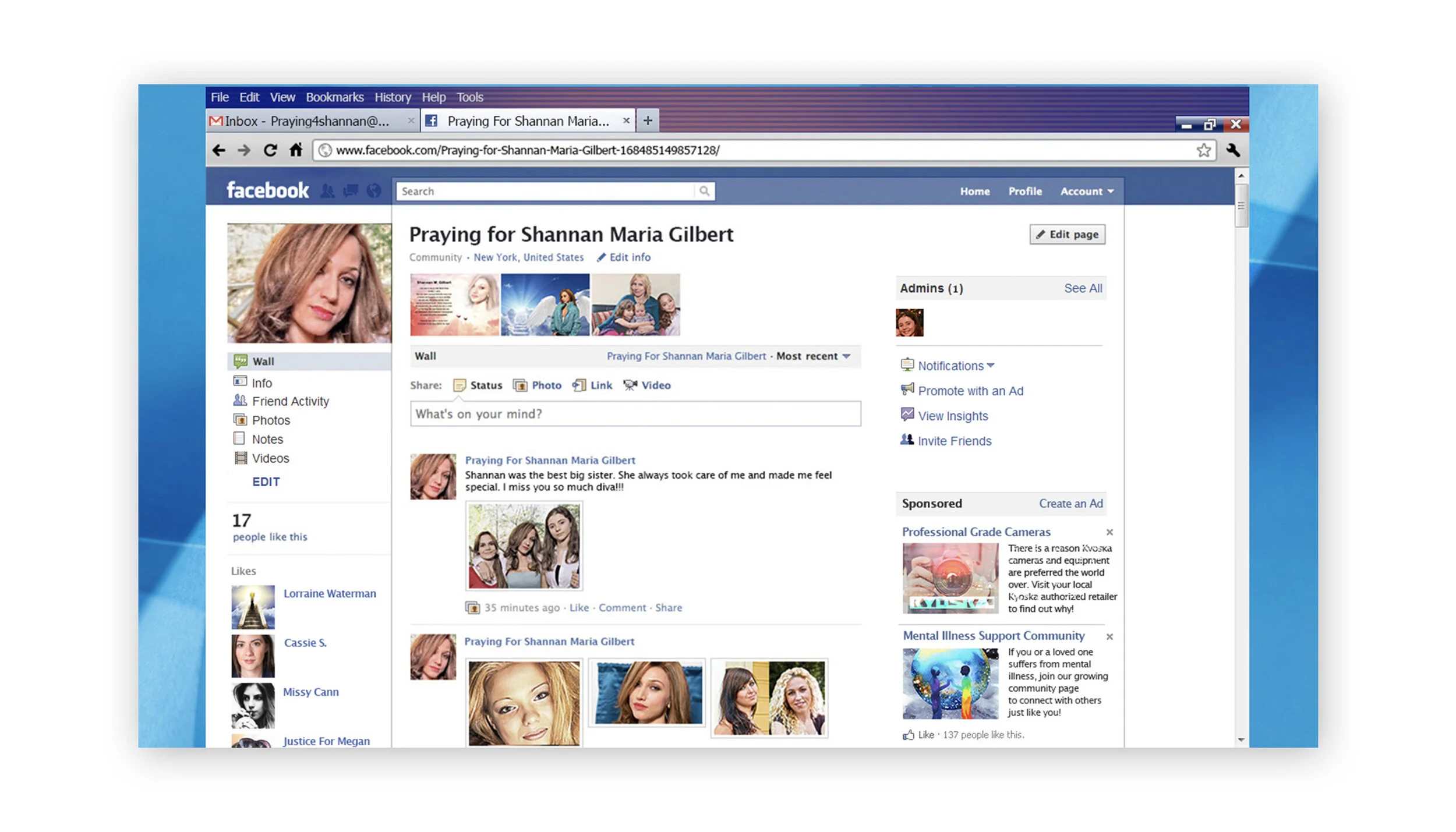The image size is (1456, 832).
Task: Go back with the browser back arrow
Action: tap(218, 150)
